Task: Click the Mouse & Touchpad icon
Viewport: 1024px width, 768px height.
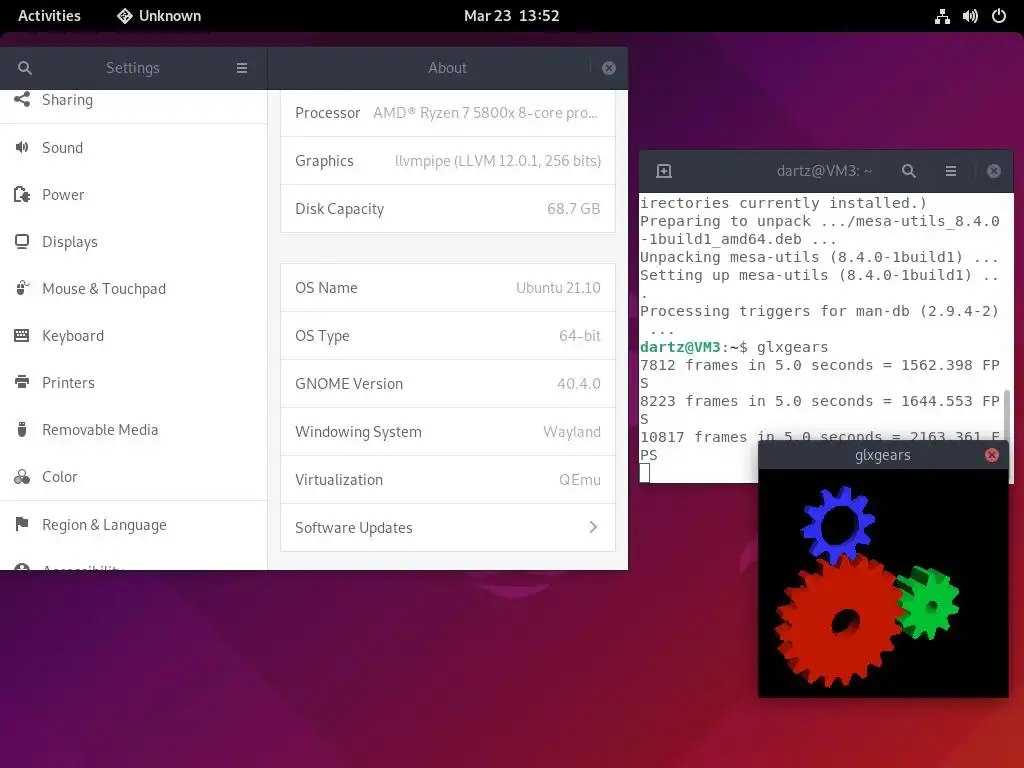Action: (x=22, y=289)
